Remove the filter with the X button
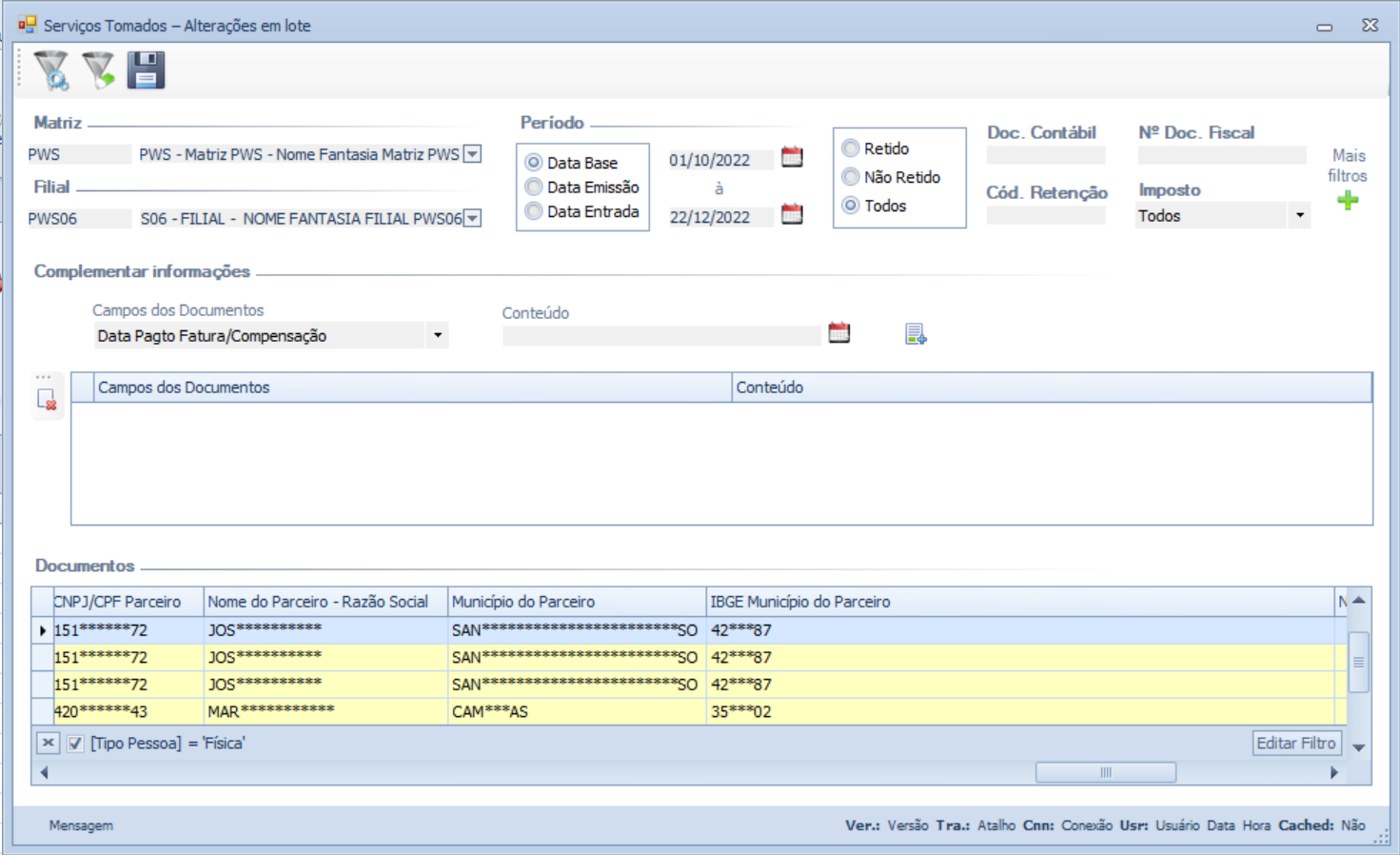1400x855 pixels. [48, 744]
